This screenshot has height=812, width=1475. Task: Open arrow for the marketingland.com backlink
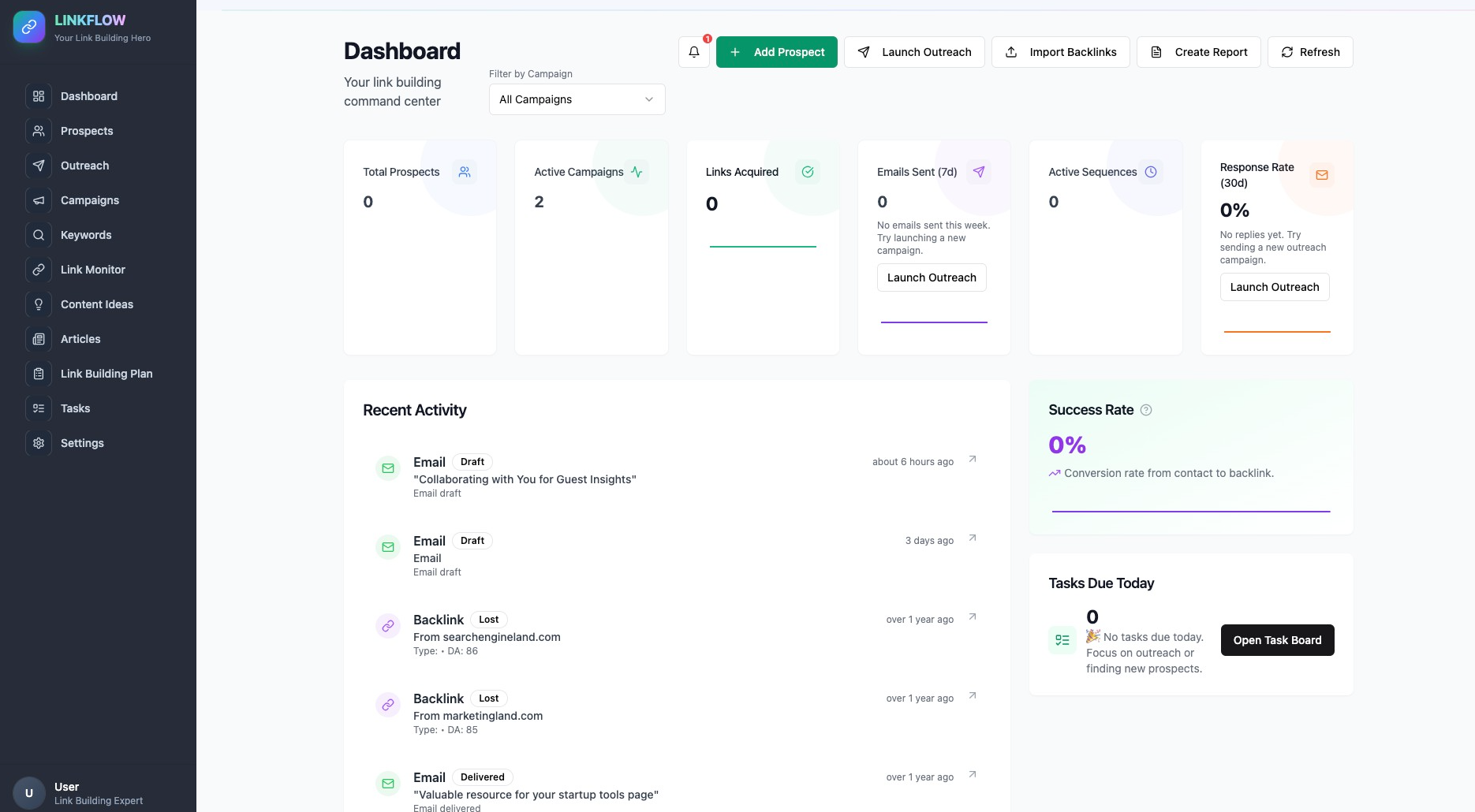(x=973, y=696)
